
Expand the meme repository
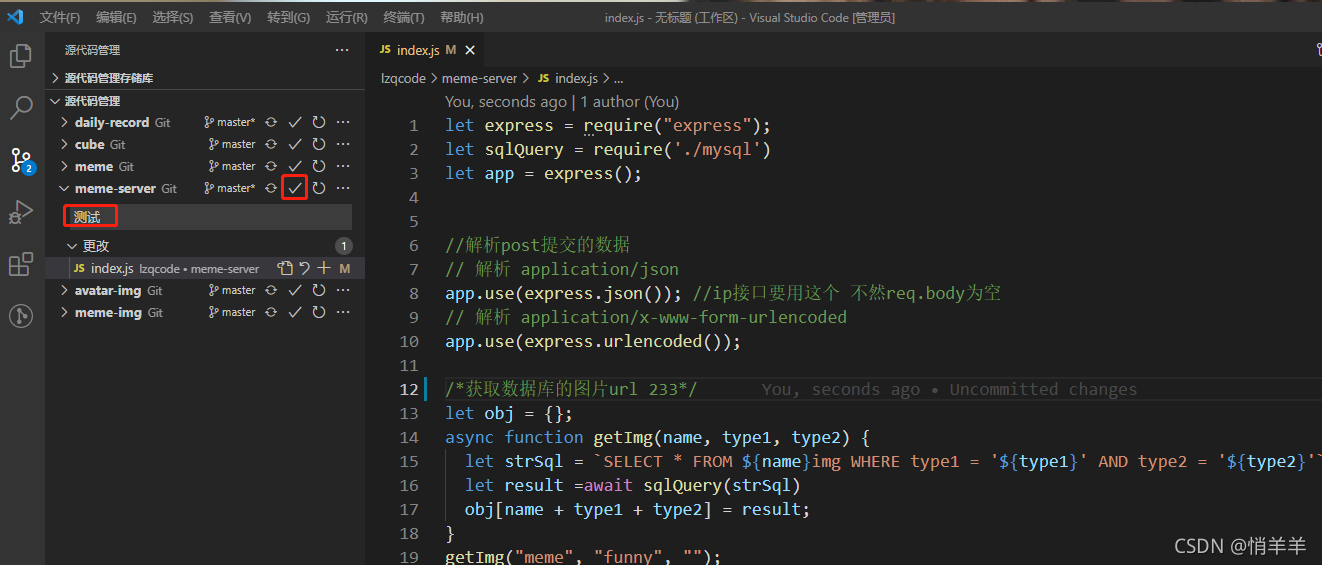click(65, 166)
